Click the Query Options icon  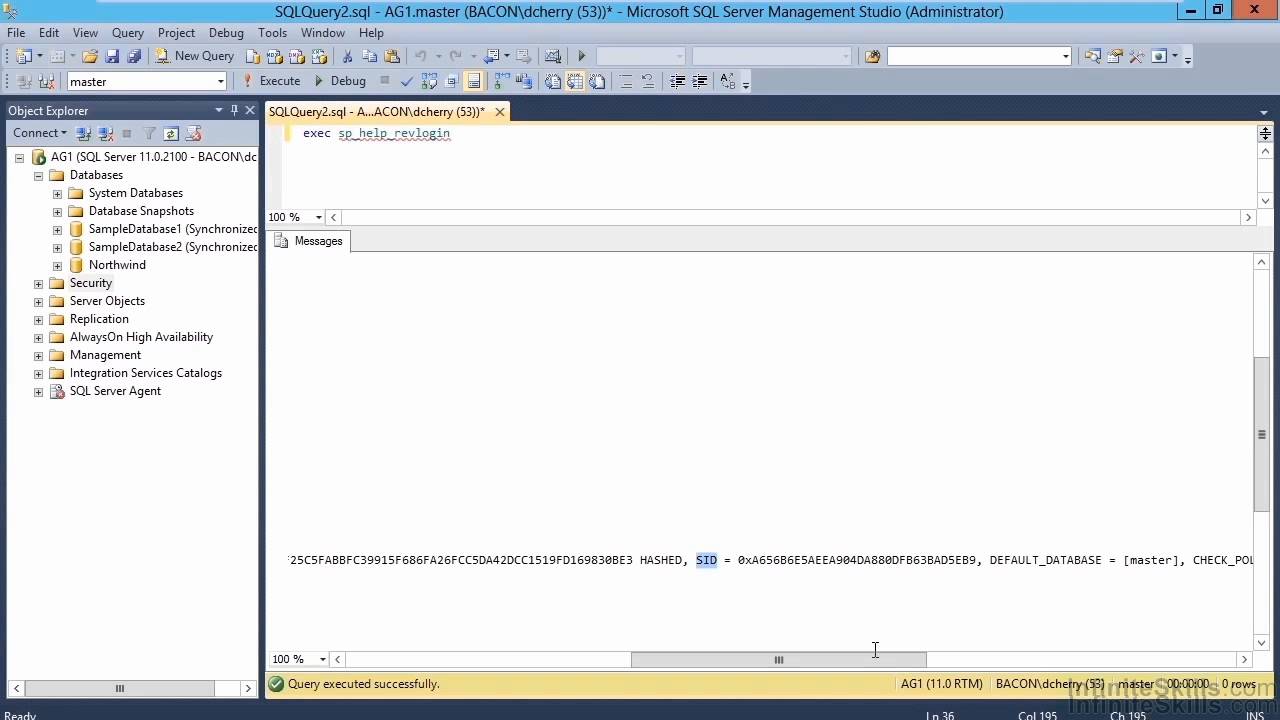coord(451,81)
